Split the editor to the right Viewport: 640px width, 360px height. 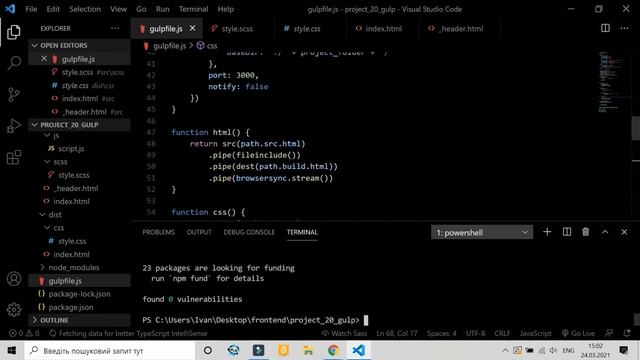[x=605, y=28]
